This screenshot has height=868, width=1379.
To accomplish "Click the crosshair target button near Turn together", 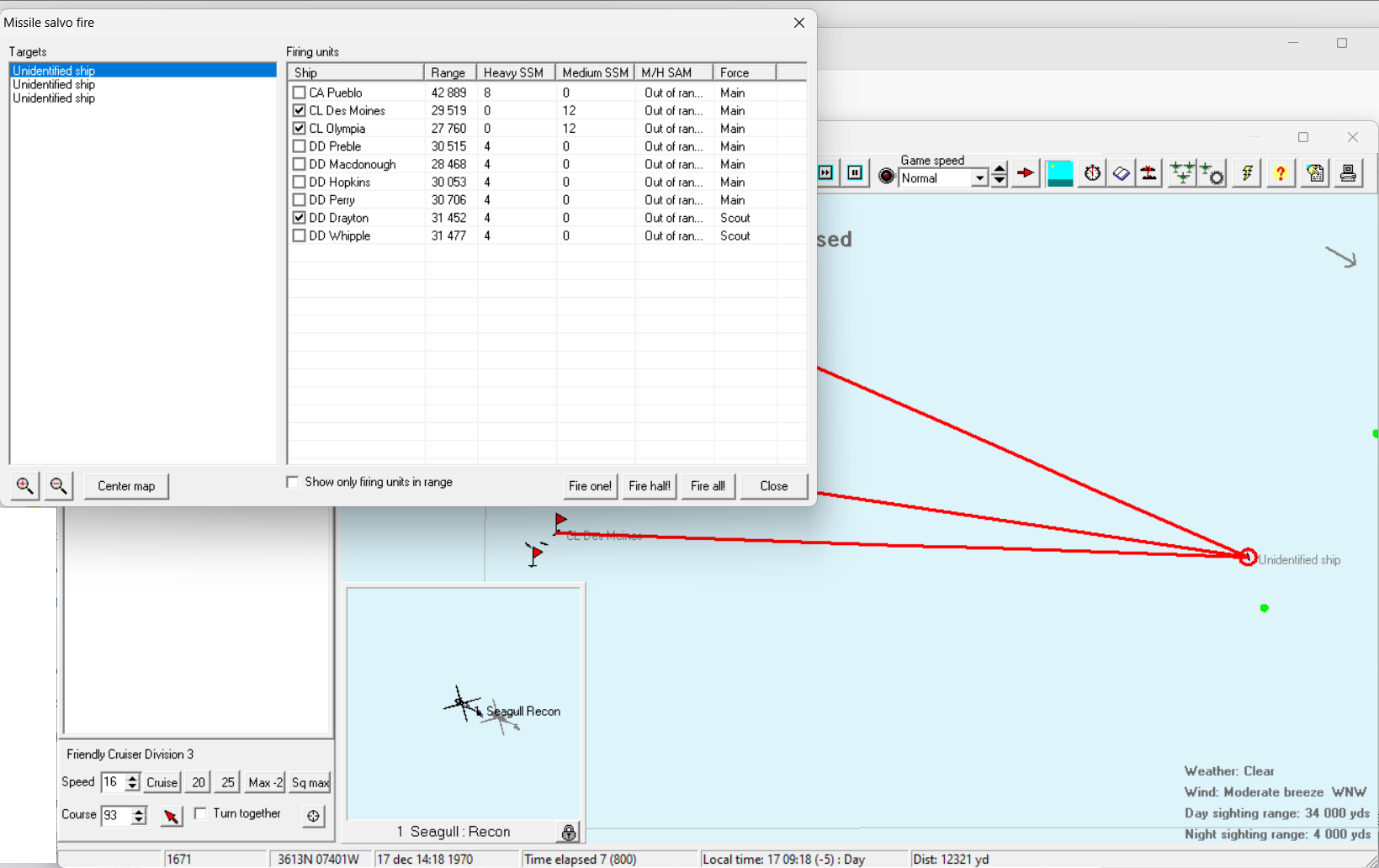I will [313, 816].
